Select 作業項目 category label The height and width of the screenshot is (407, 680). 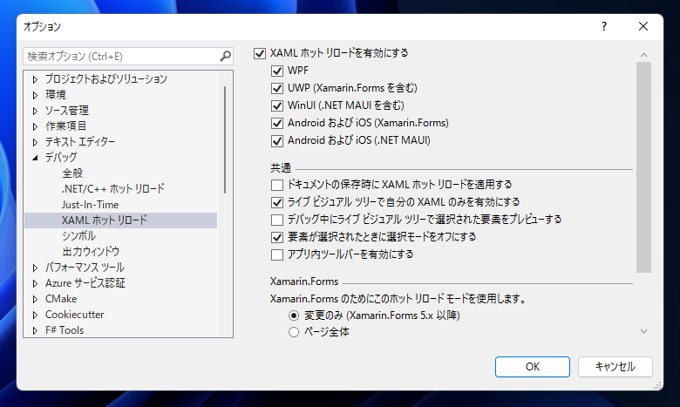pyautogui.click(x=66, y=126)
